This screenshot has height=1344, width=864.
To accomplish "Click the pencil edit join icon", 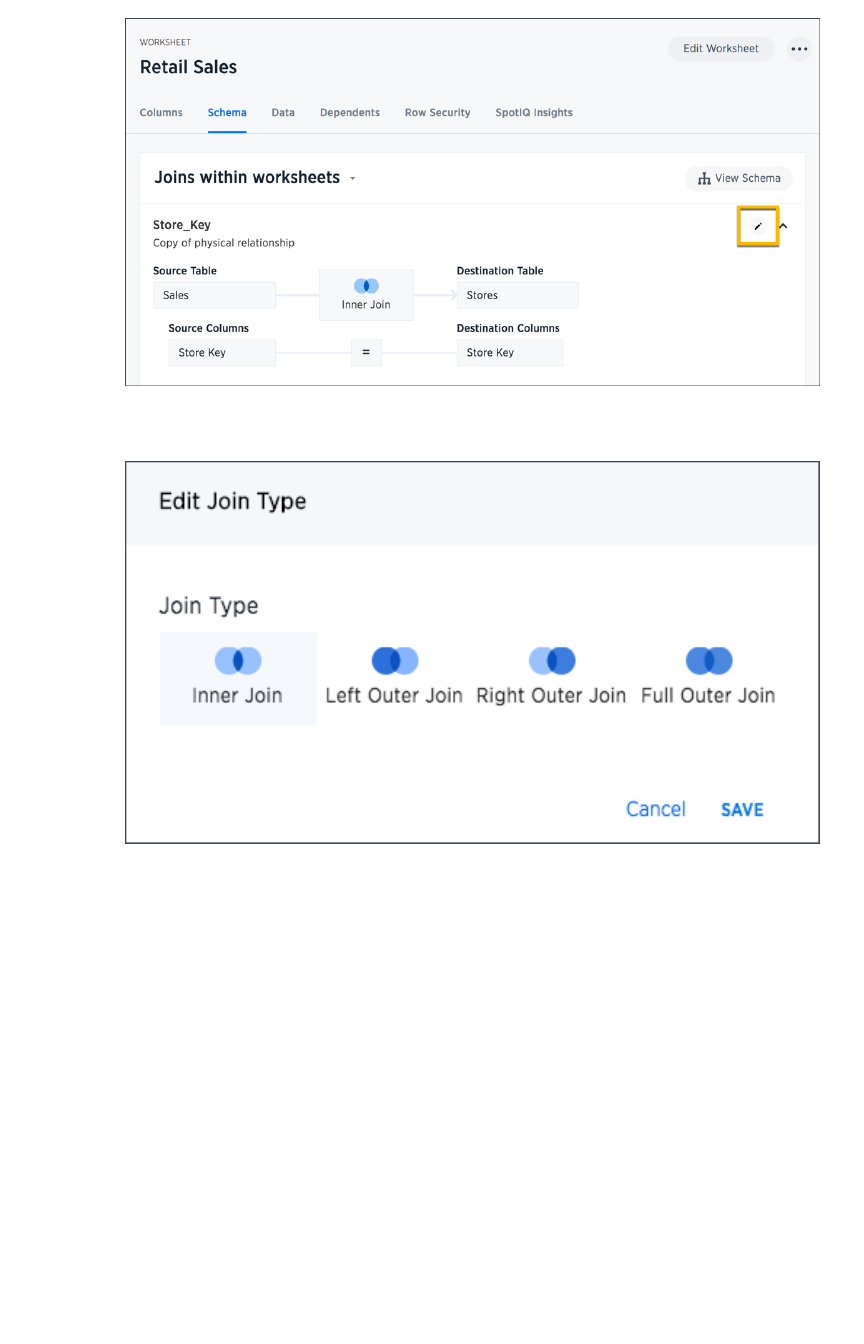I will [758, 226].
